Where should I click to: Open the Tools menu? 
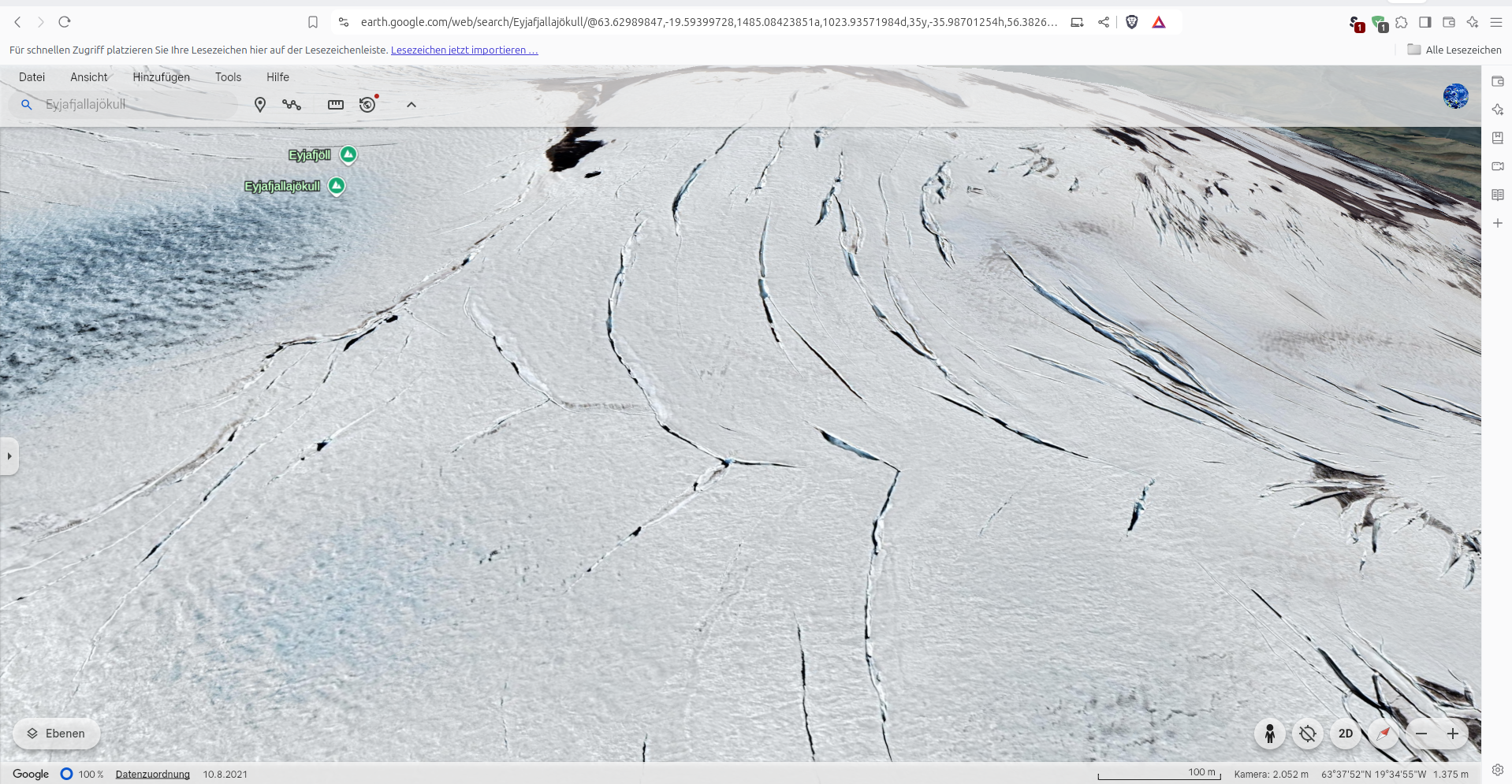[228, 77]
